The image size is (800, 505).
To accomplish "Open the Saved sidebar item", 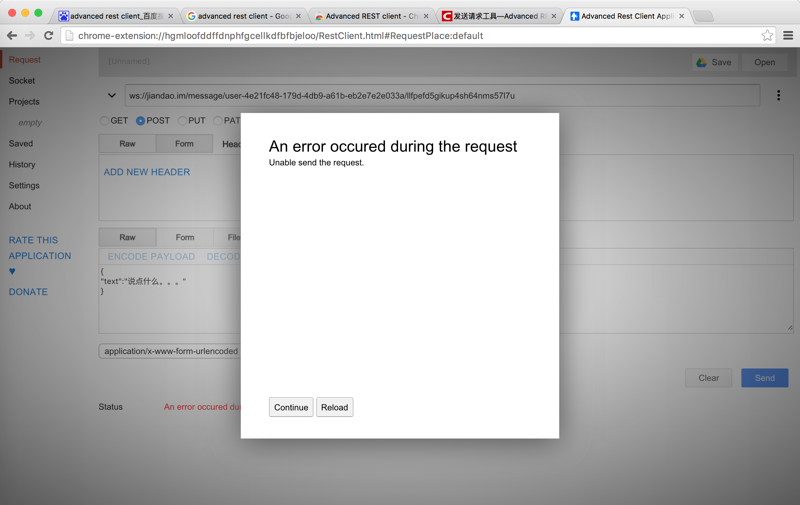I will pos(21,143).
